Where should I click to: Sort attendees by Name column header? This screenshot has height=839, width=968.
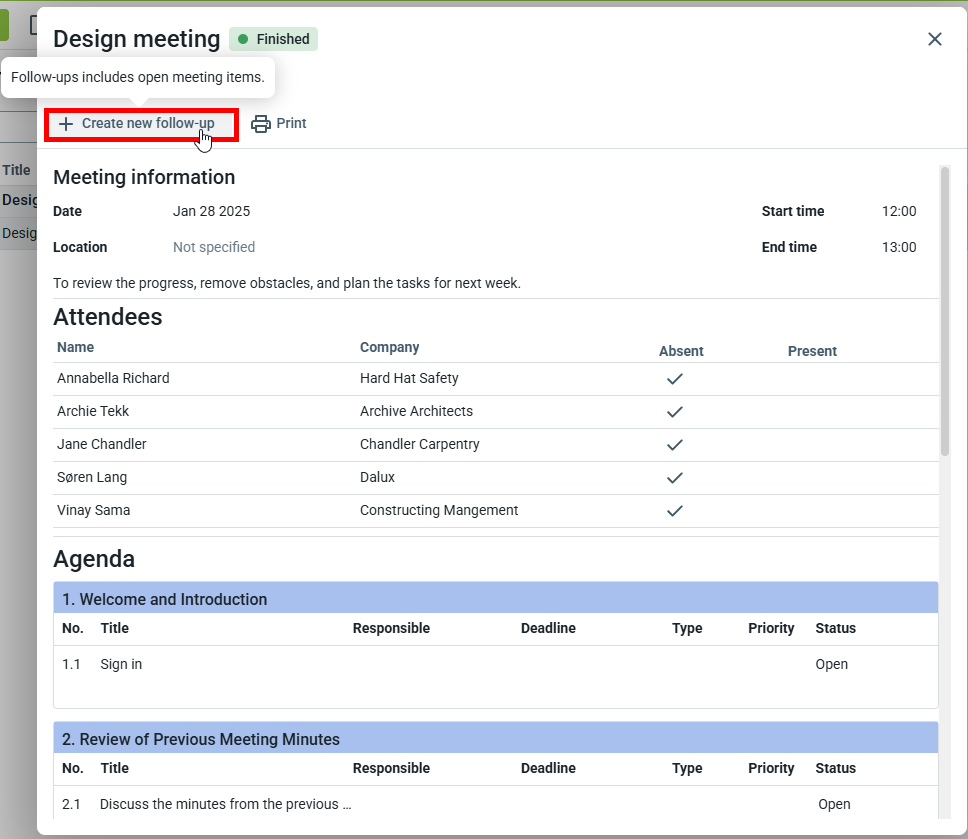pos(76,347)
